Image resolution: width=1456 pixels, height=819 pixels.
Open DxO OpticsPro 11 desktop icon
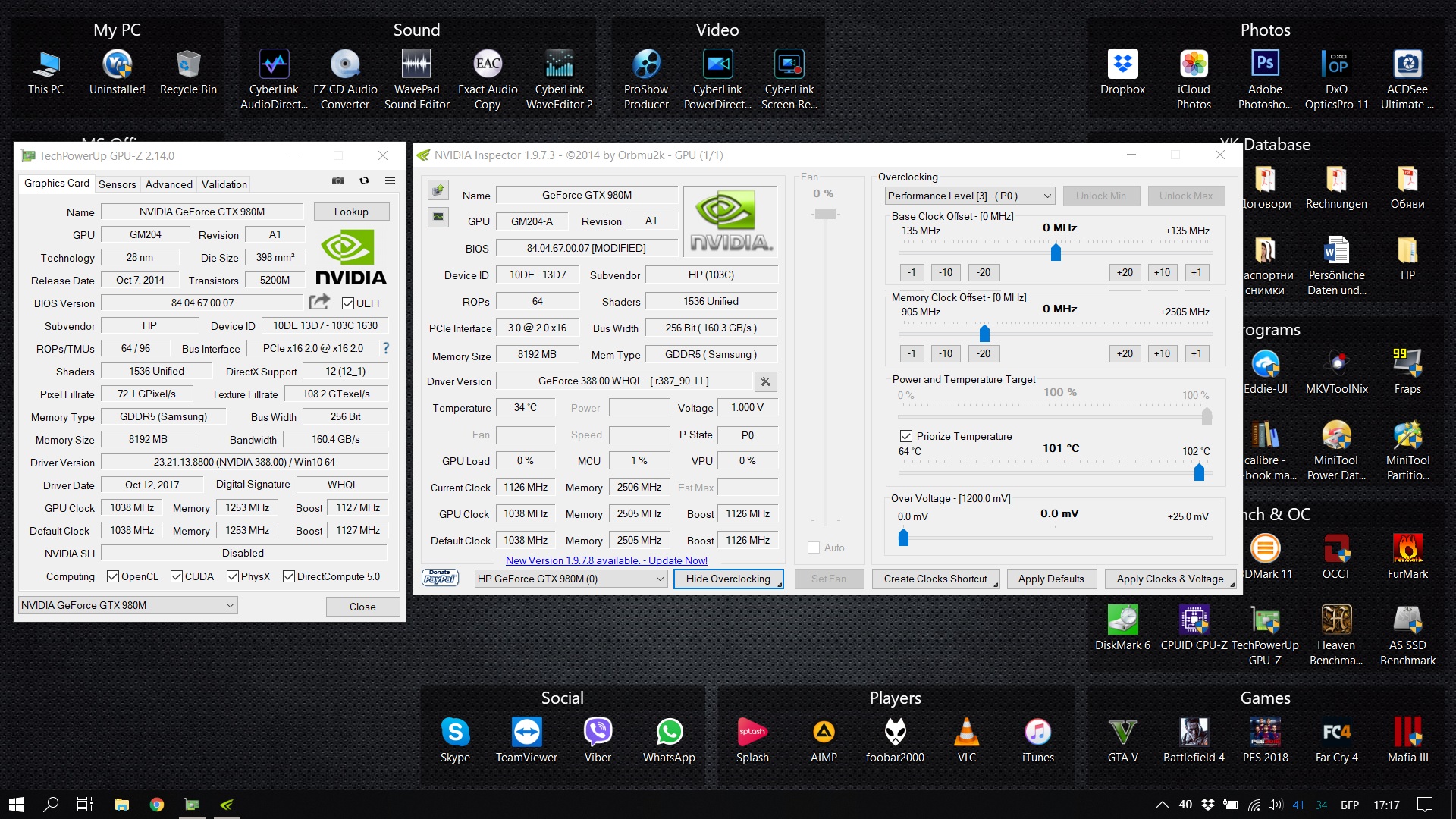point(1336,79)
